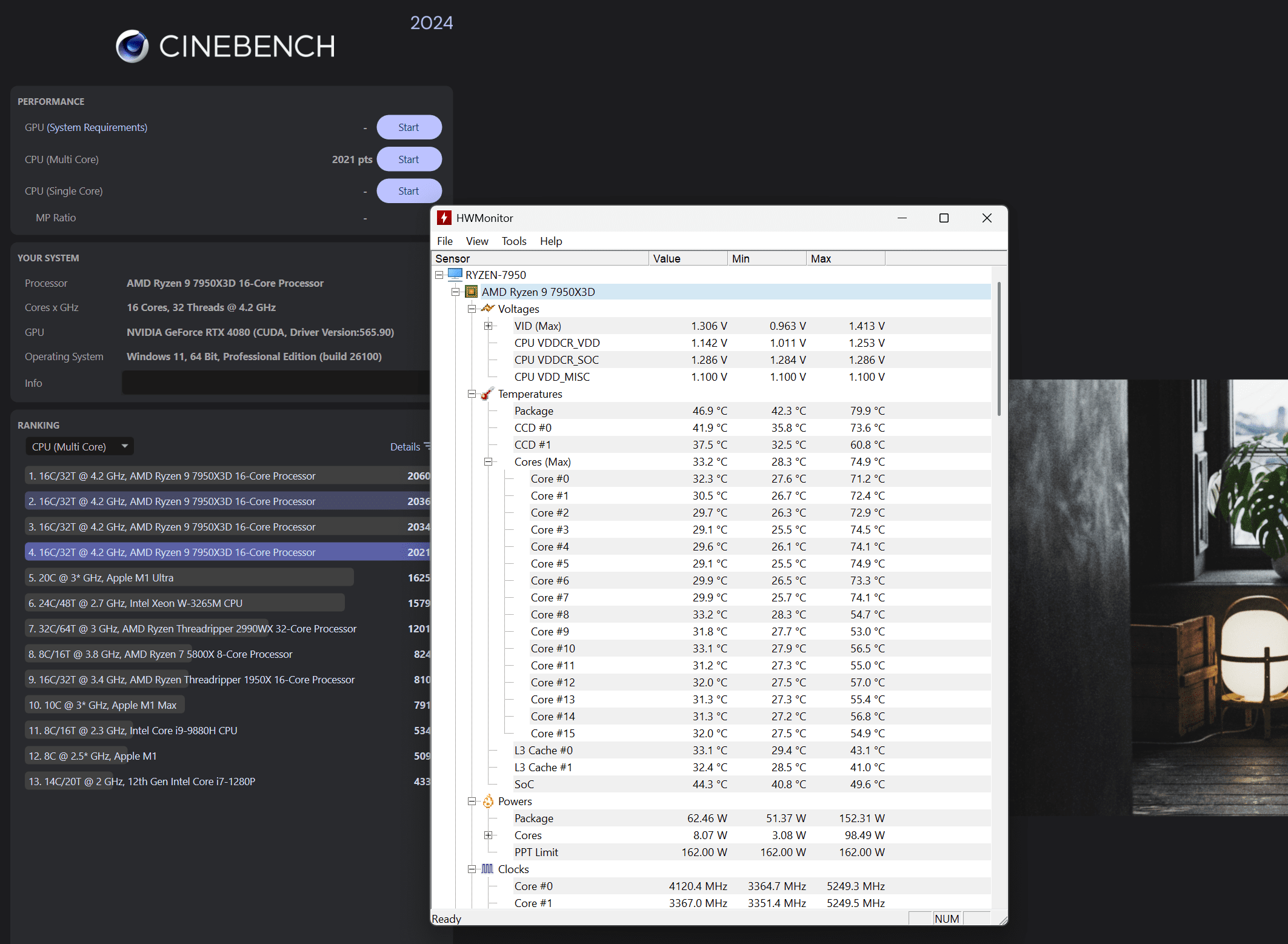
Task: Click the Sensor column header
Action: [x=540, y=258]
